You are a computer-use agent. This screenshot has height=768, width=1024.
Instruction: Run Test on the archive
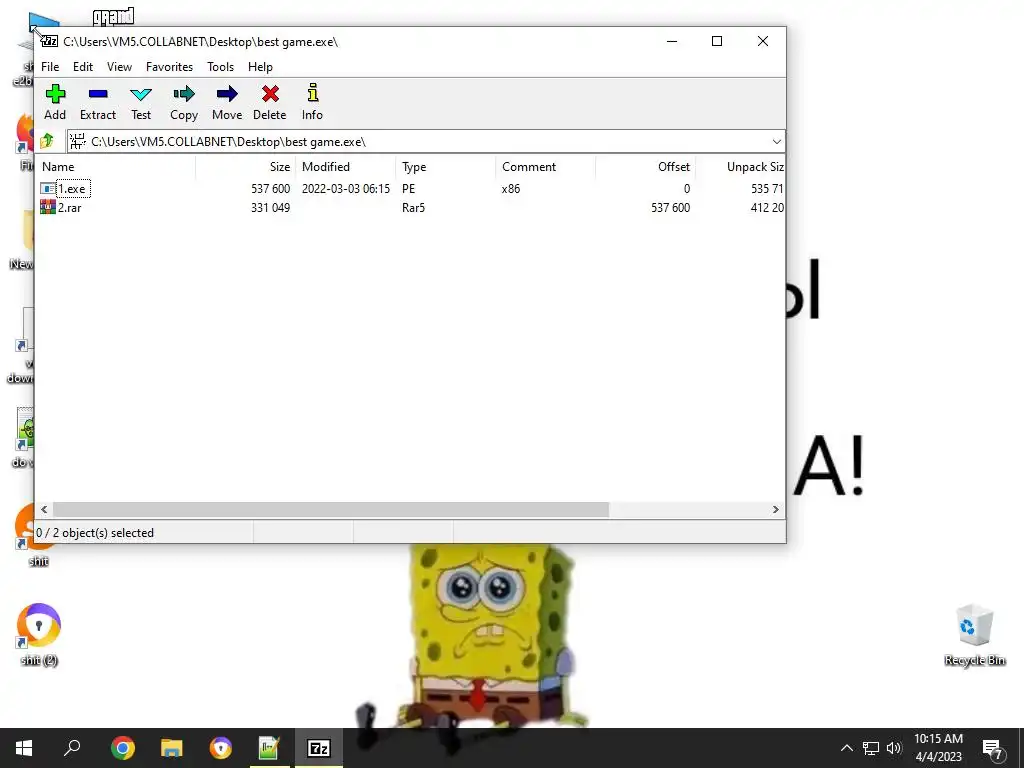(141, 103)
